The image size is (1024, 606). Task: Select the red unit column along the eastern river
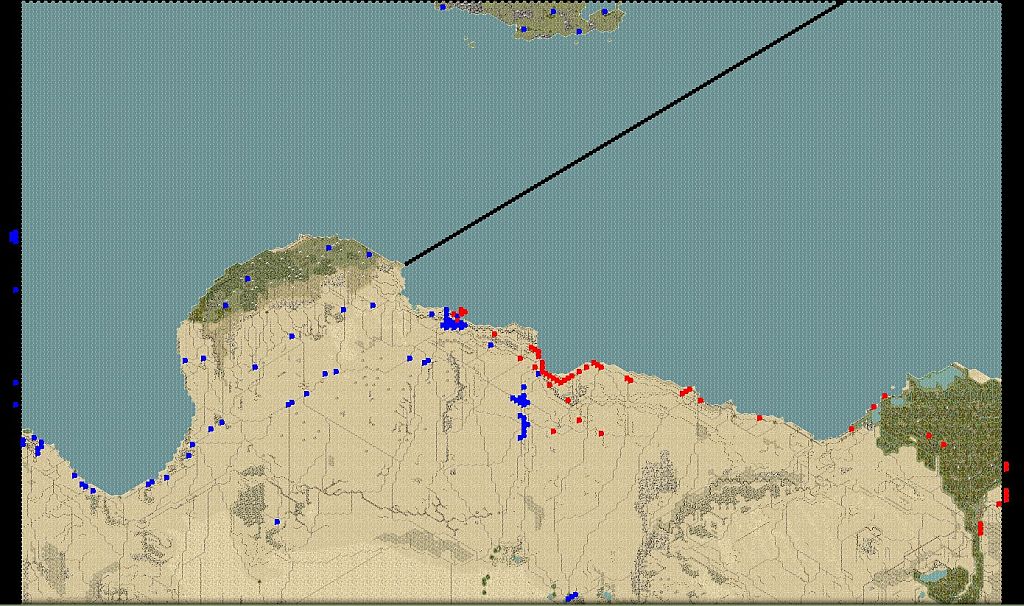pyautogui.click(x=980, y=528)
